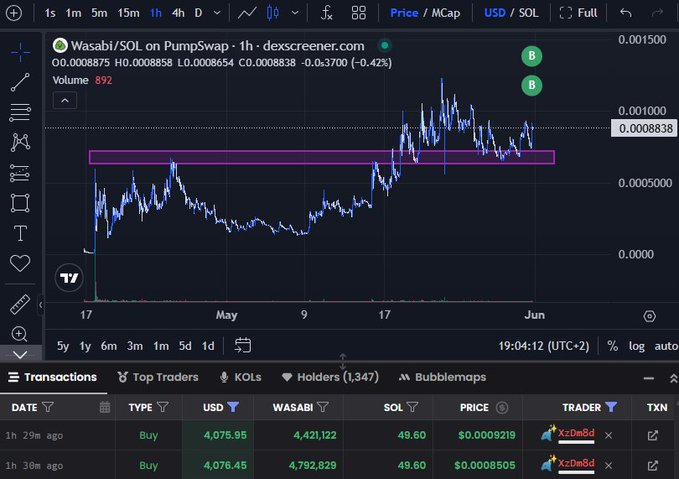
Task: Click the undo arrow
Action: coord(626,13)
